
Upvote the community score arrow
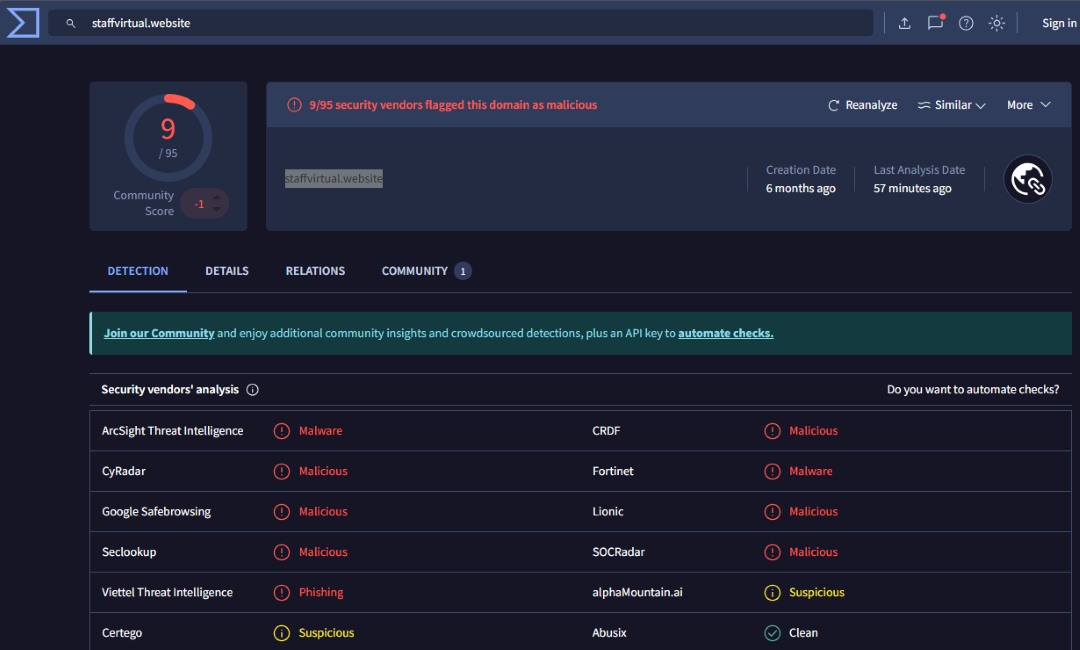217,197
